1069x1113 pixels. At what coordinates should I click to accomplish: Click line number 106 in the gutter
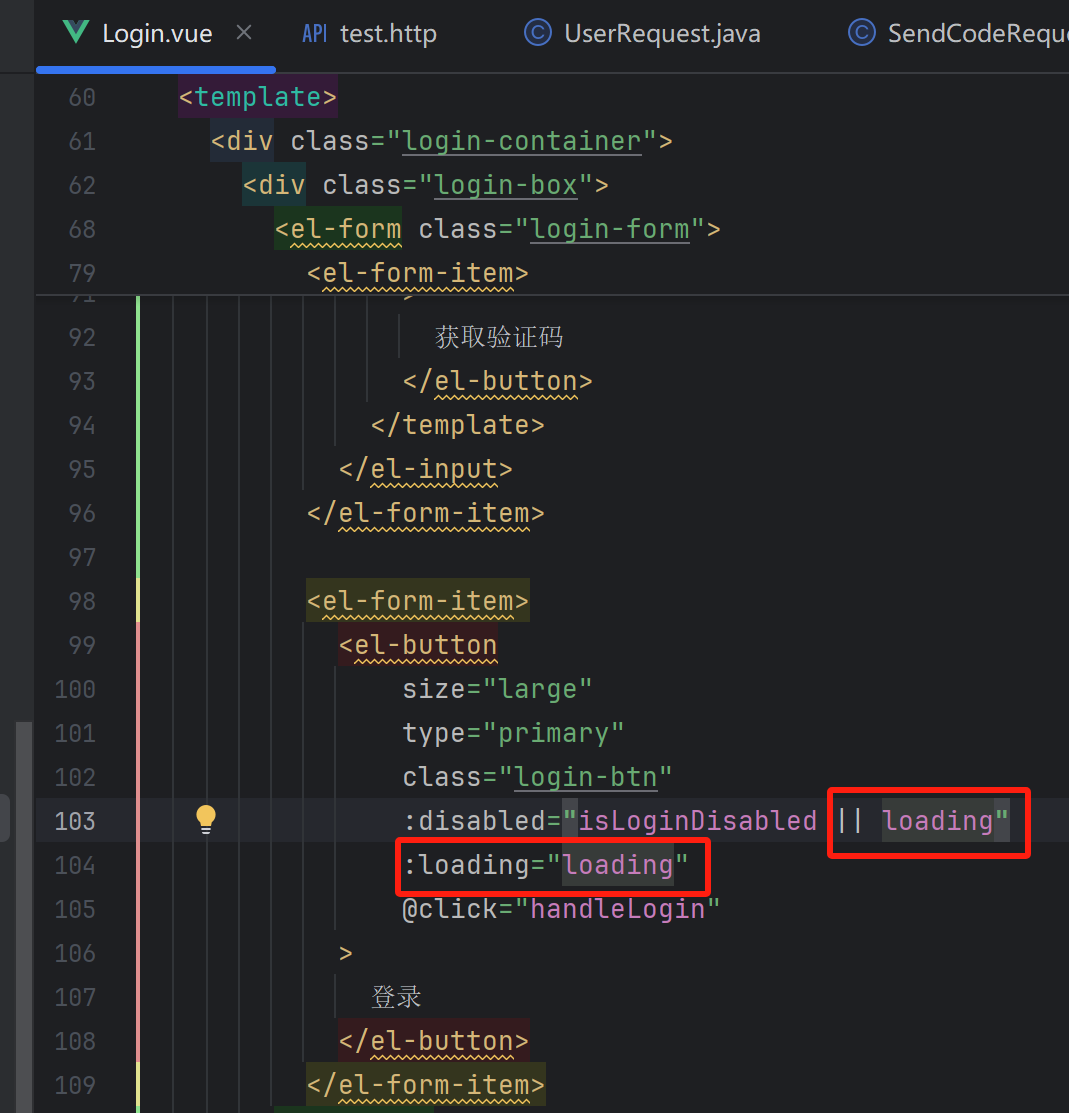point(75,953)
